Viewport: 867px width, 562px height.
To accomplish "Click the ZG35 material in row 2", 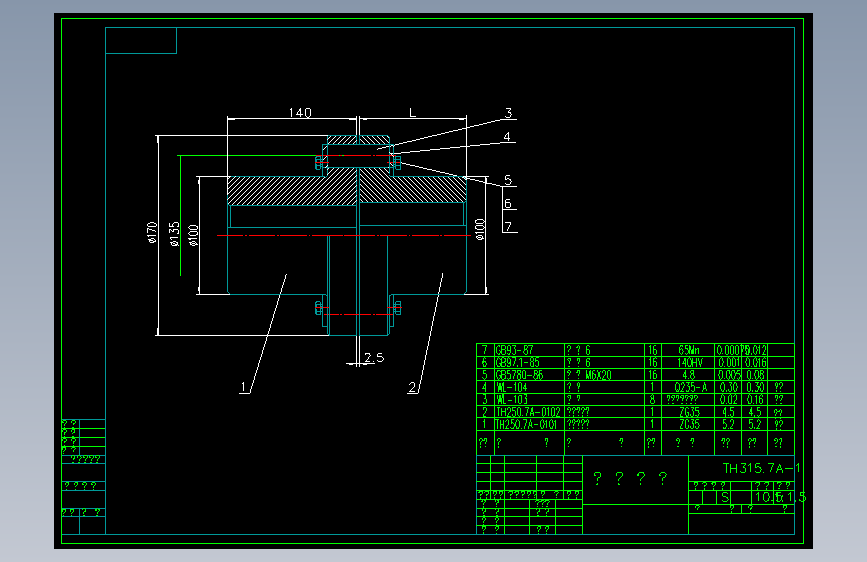I will [690, 412].
